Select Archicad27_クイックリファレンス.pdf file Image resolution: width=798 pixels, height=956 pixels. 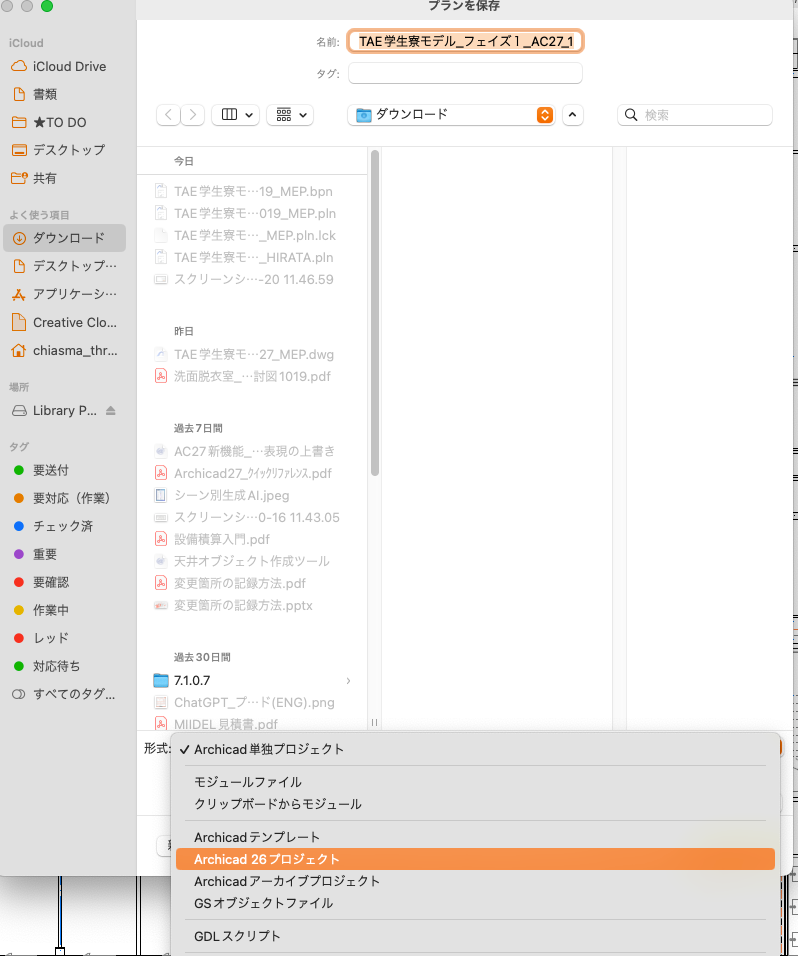tap(253, 473)
